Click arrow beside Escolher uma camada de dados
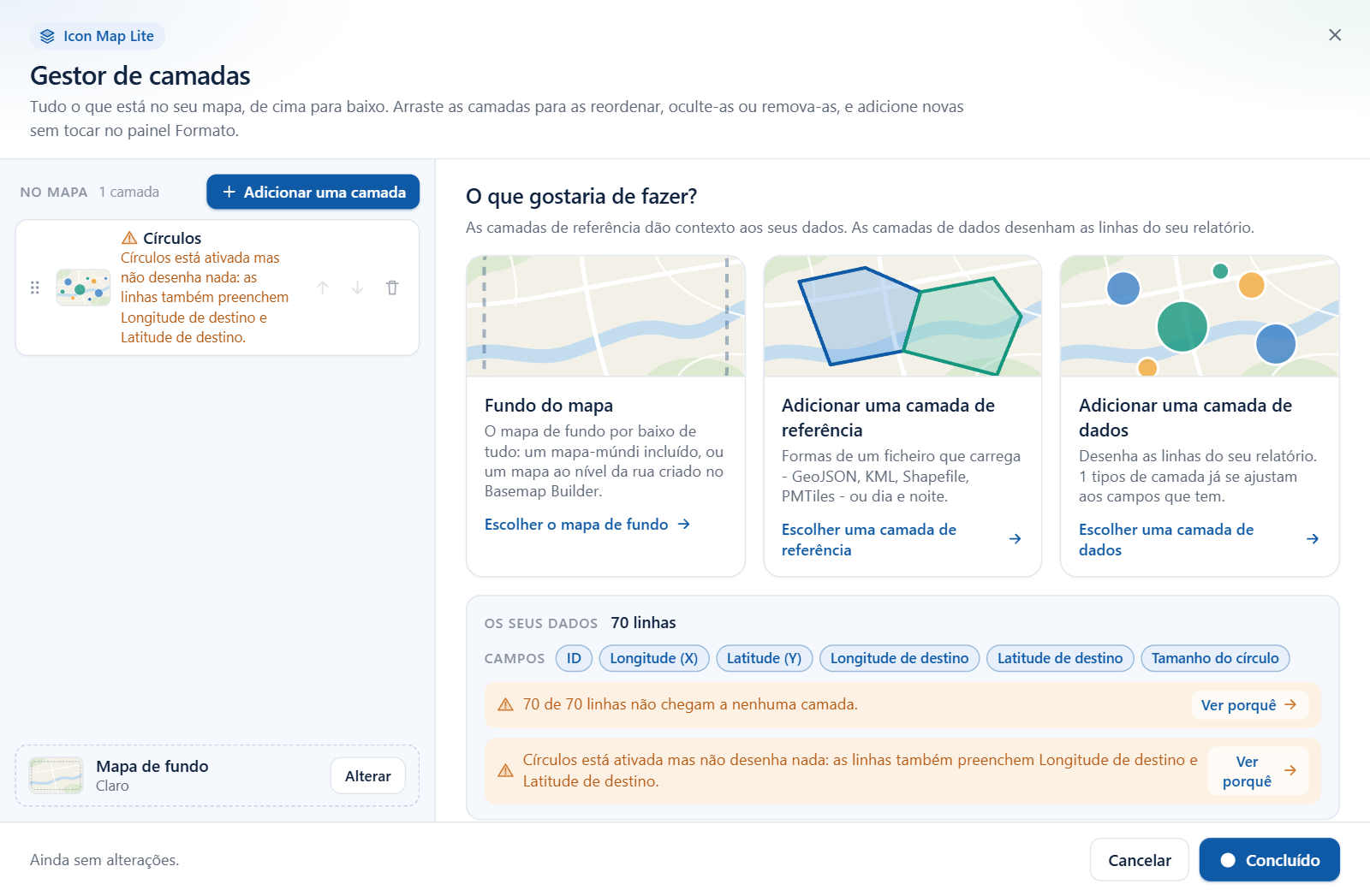 [x=1313, y=539]
